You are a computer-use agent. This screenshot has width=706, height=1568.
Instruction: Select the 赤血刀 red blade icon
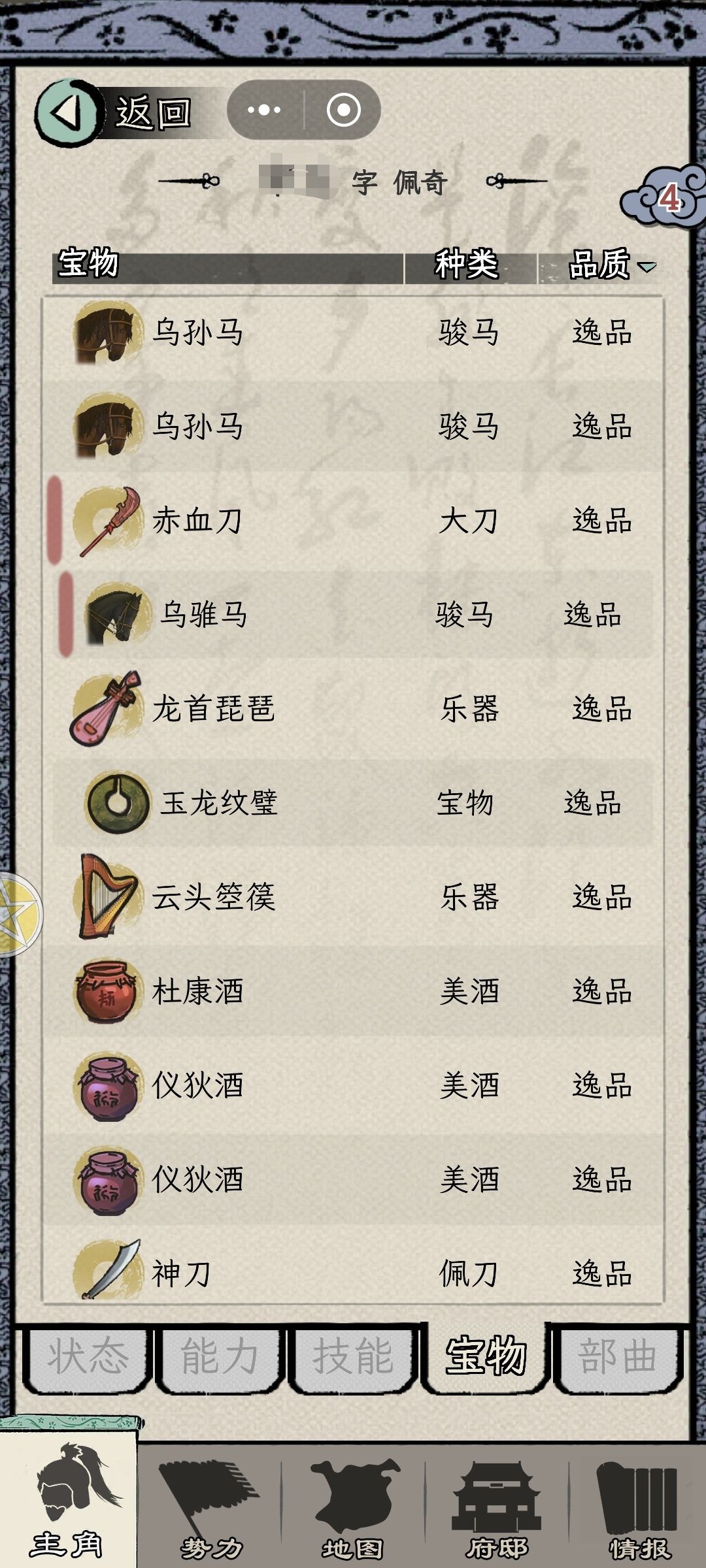coord(109,521)
